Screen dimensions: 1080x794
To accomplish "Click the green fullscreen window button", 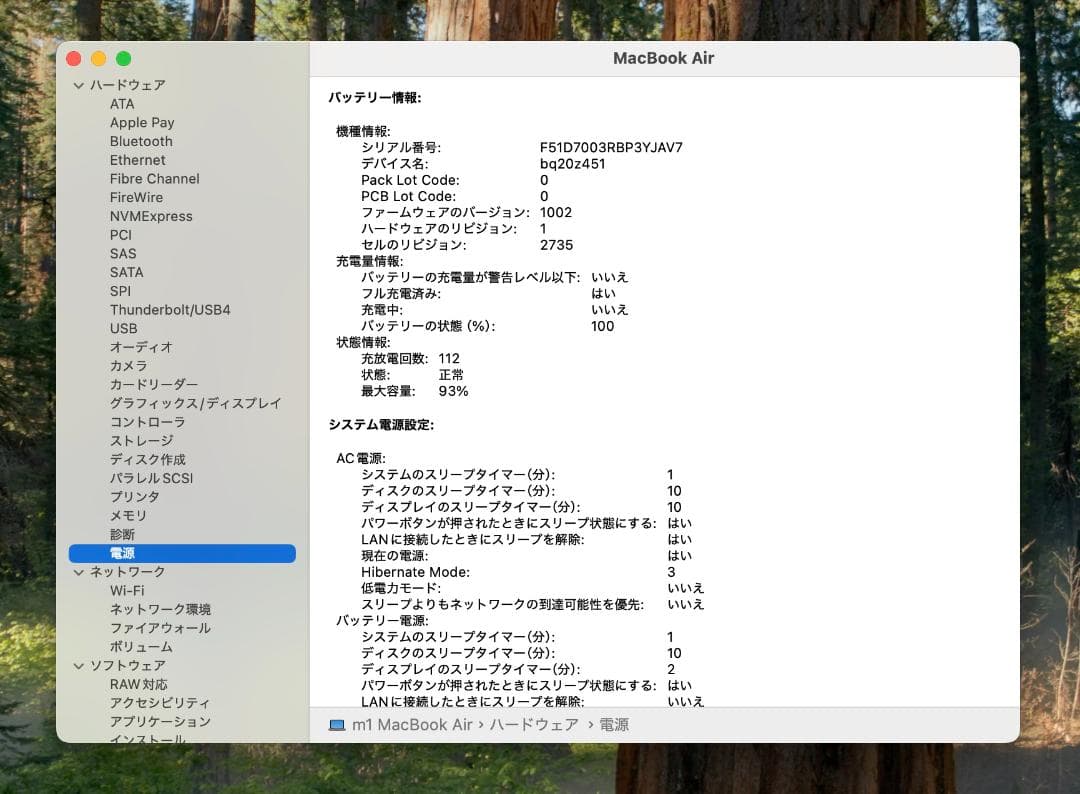I will 124,59.
